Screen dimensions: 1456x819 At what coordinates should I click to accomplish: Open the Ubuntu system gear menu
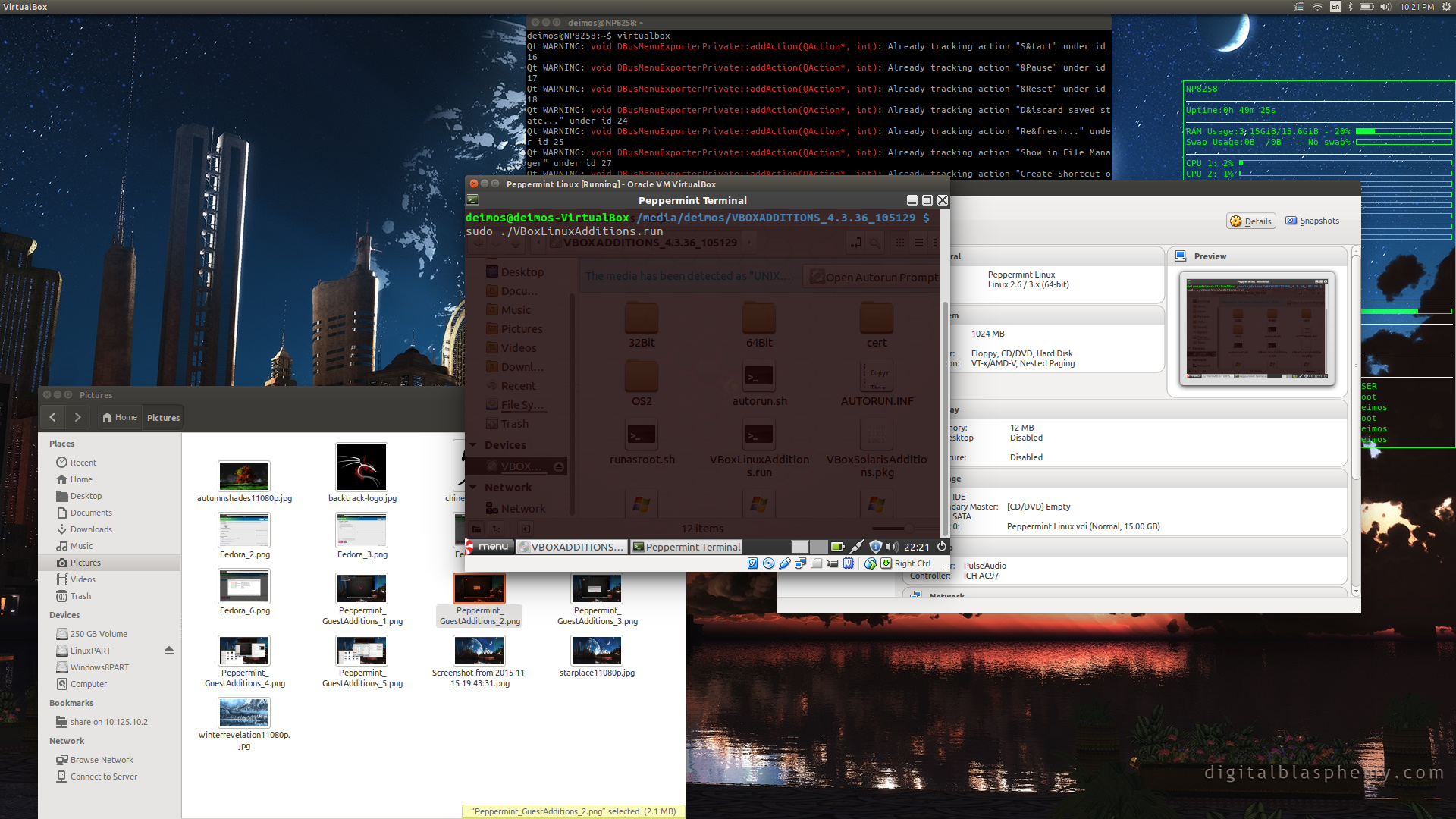click(x=1445, y=7)
